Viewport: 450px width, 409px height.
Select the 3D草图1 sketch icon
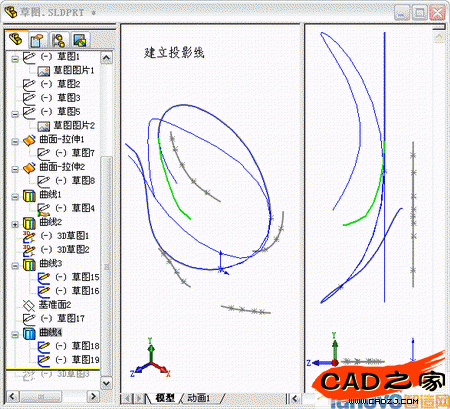pos(29,236)
